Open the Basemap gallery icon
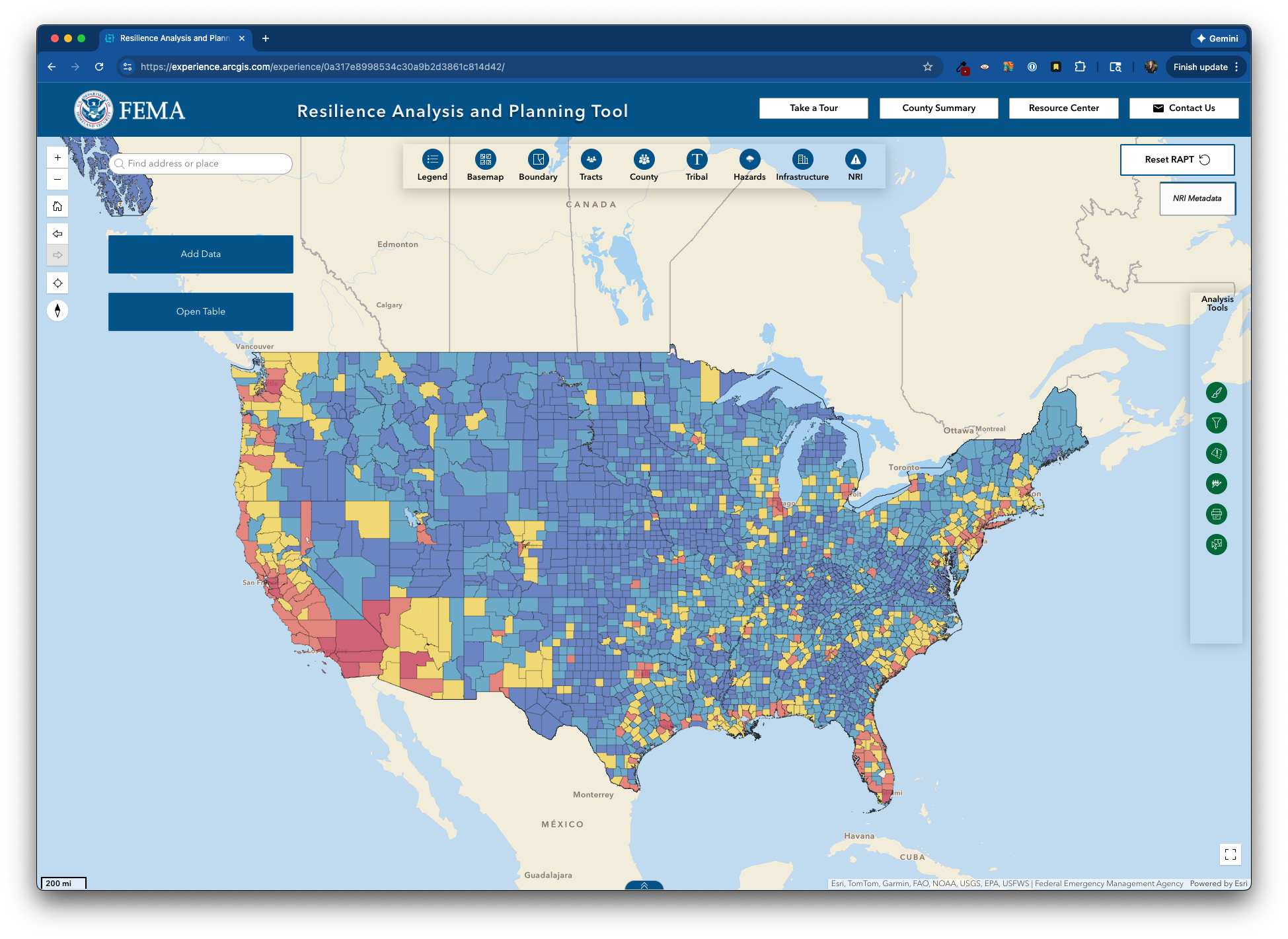 [x=485, y=159]
